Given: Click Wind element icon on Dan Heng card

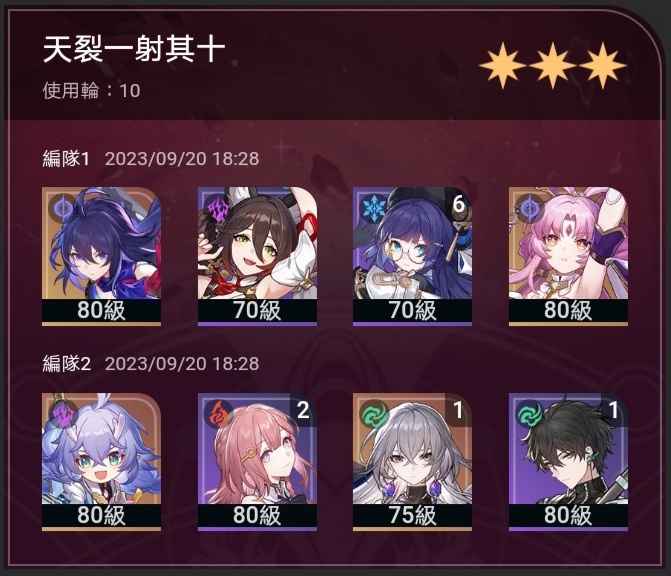Looking at the screenshot, I should point(530,414).
